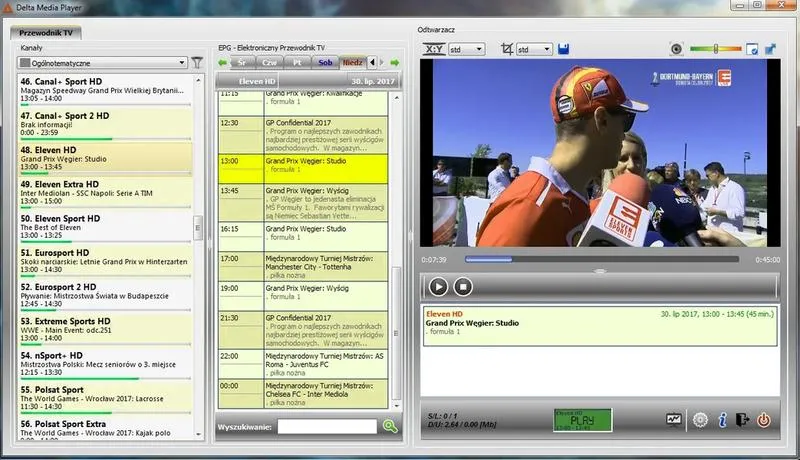Open the statistics monitor icon
The height and width of the screenshot is (460, 800).
[674, 420]
